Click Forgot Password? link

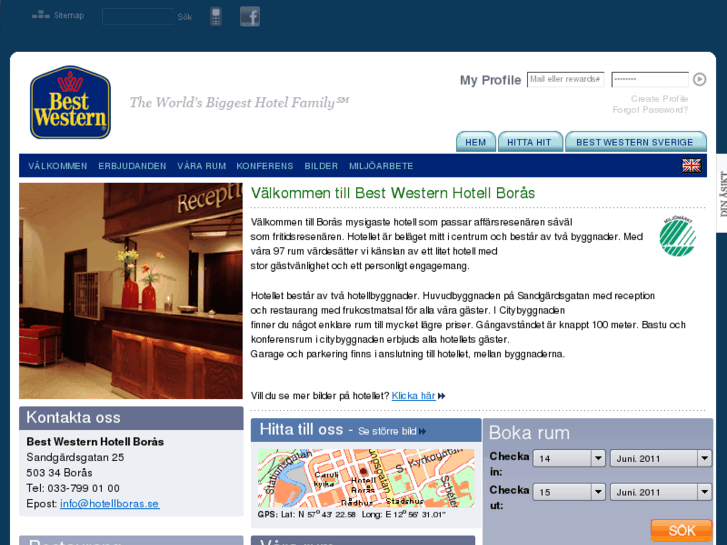650,110
